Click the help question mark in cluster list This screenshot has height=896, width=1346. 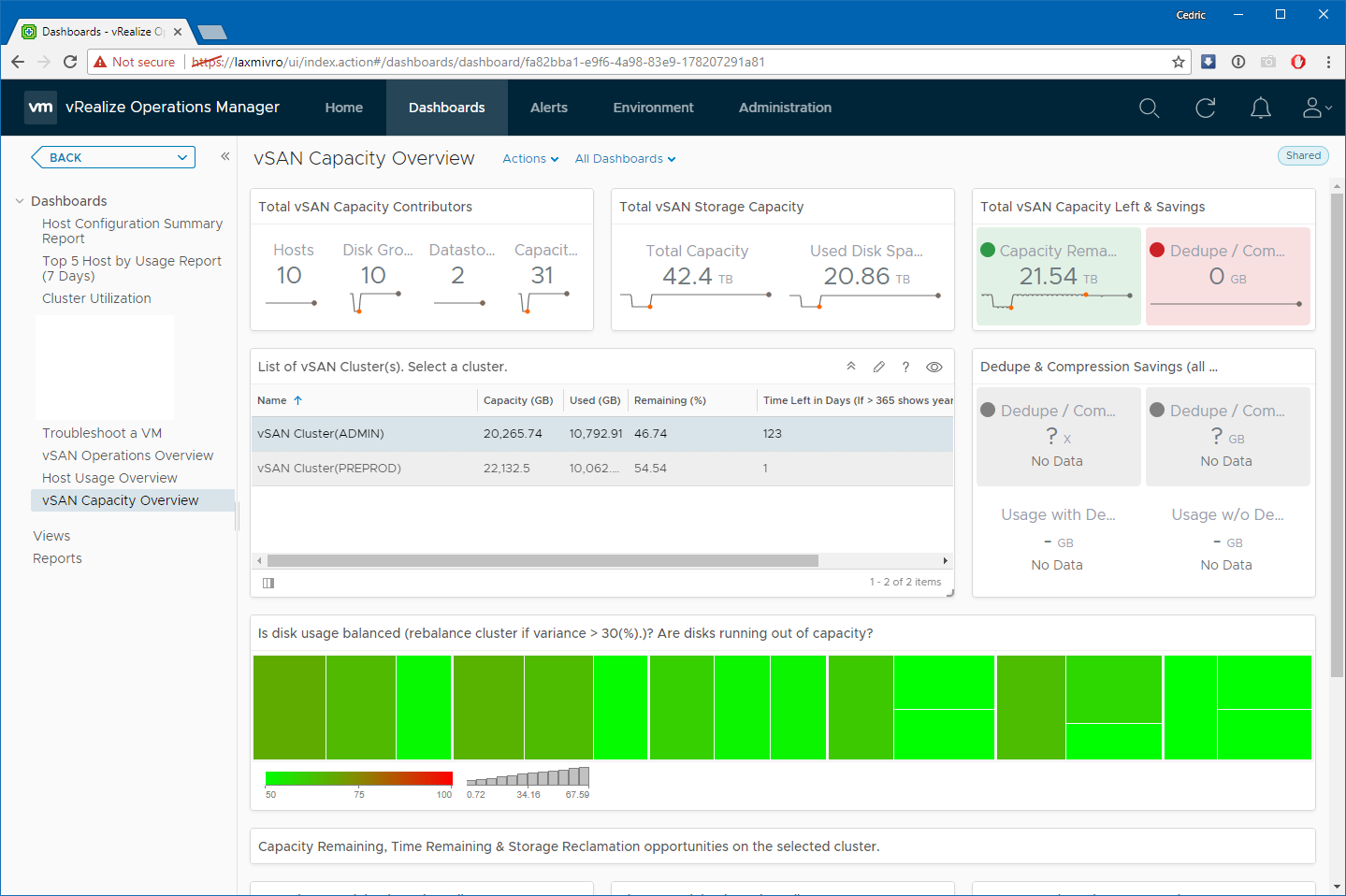point(905,367)
